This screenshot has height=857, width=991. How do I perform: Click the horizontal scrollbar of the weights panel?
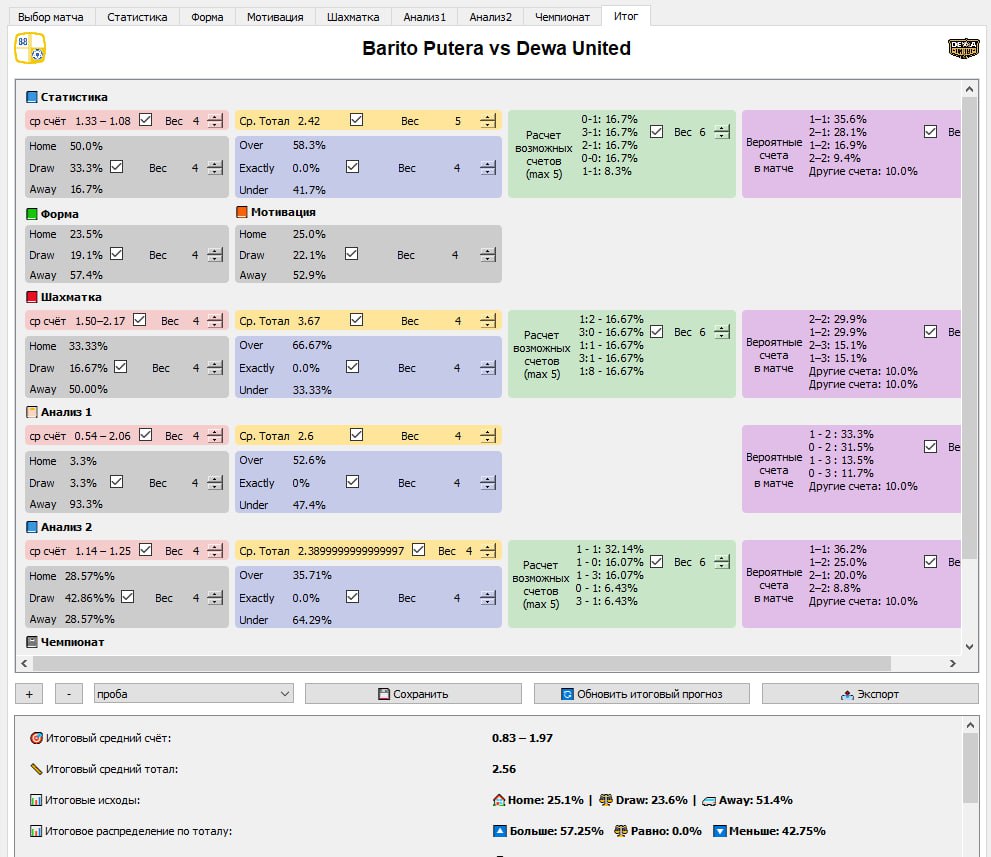(461, 663)
